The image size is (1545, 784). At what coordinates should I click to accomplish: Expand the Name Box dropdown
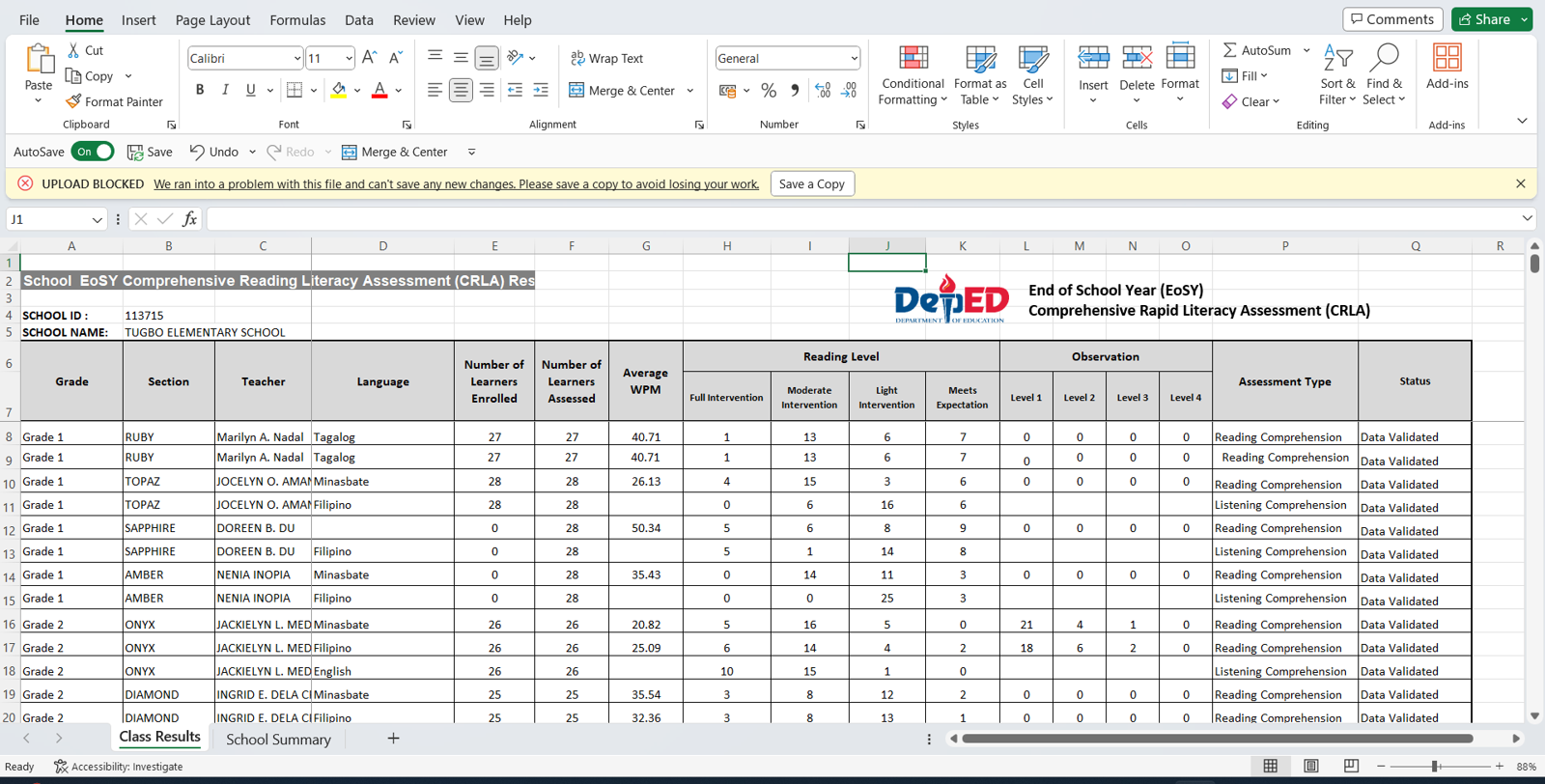click(x=97, y=219)
